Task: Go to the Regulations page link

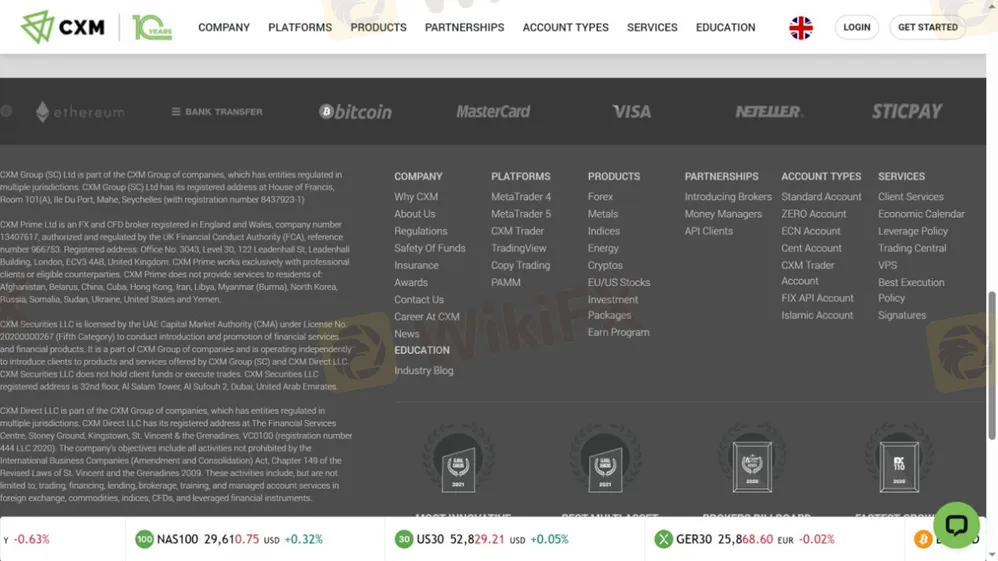Action: [x=421, y=231]
